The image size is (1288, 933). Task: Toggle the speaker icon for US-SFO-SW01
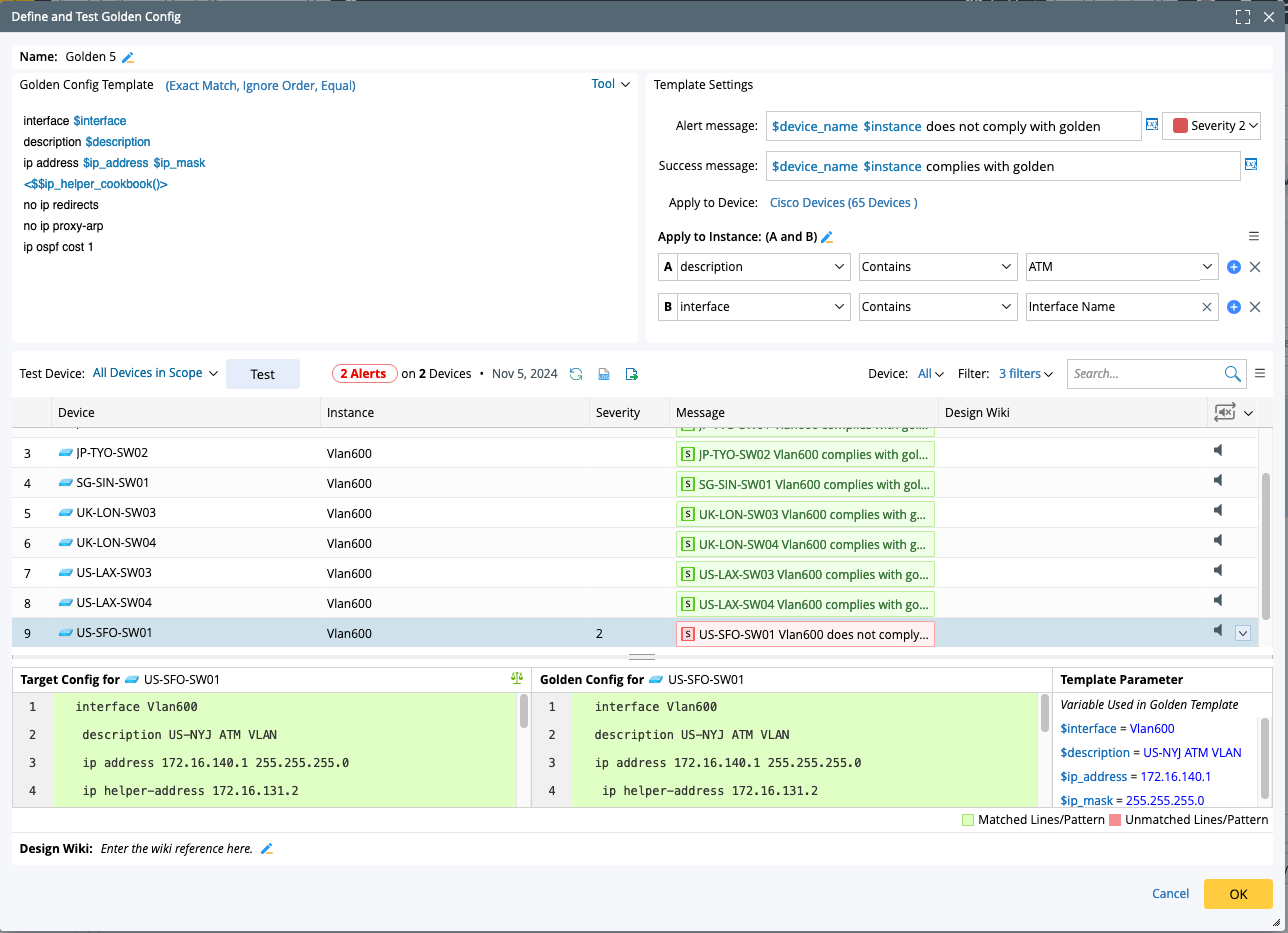pos(1218,631)
